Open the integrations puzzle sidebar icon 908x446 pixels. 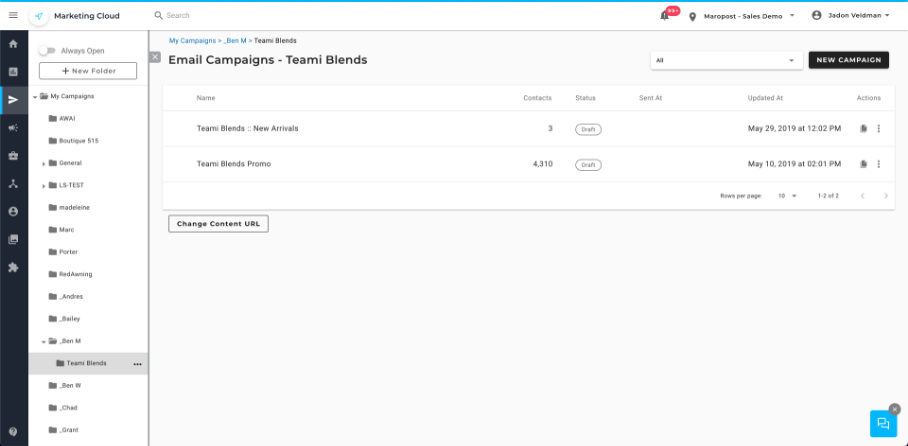pyautogui.click(x=13, y=267)
